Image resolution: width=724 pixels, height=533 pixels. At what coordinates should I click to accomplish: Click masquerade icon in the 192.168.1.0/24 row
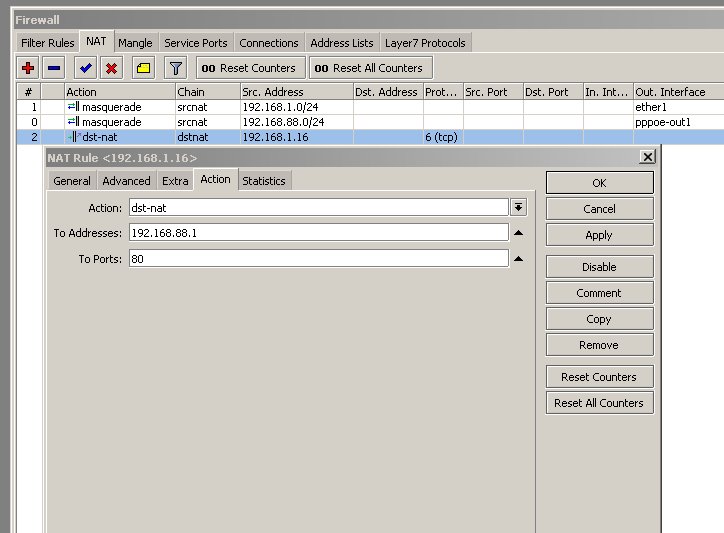click(73, 107)
